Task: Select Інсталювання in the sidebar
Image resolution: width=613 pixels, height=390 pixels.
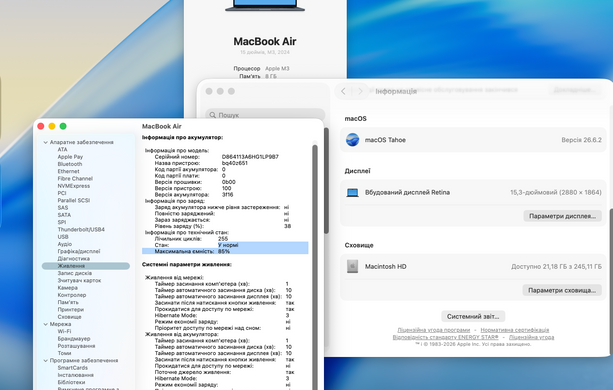Action: click(x=75, y=375)
